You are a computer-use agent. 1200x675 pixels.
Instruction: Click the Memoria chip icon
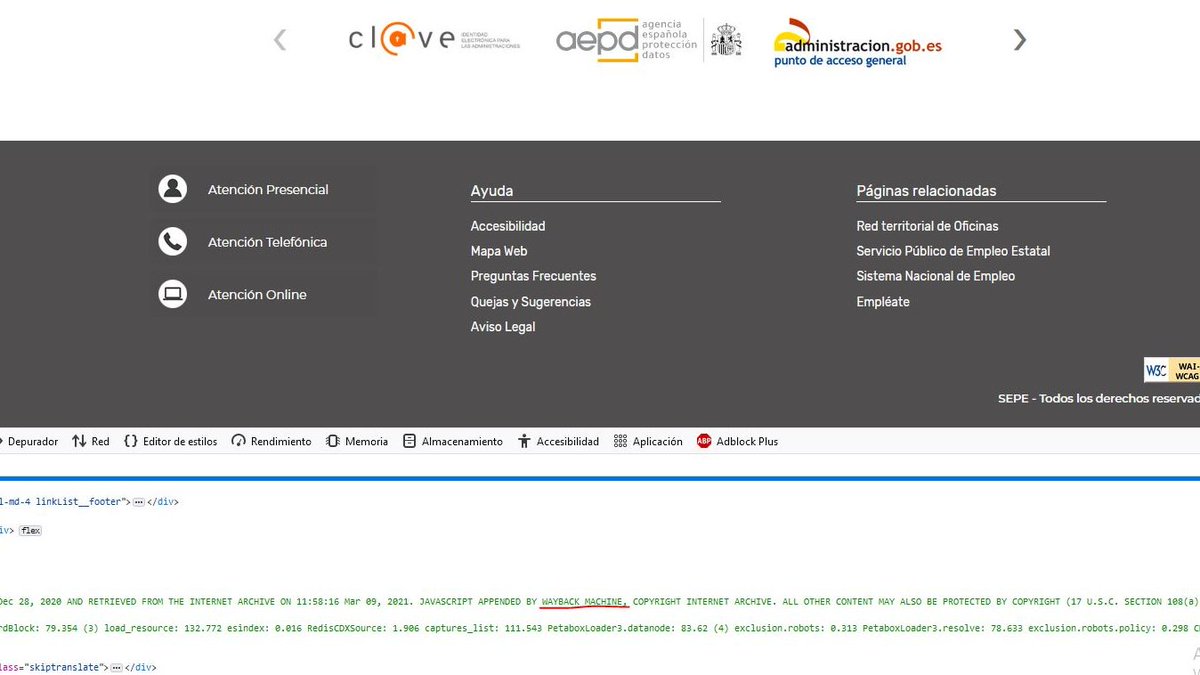coord(333,441)
